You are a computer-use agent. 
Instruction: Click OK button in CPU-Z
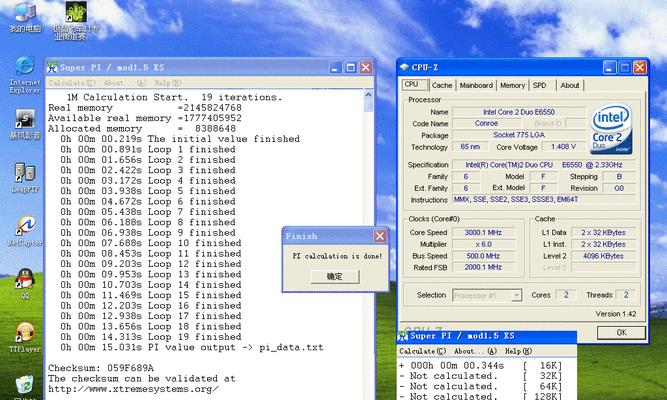(621, 332)
